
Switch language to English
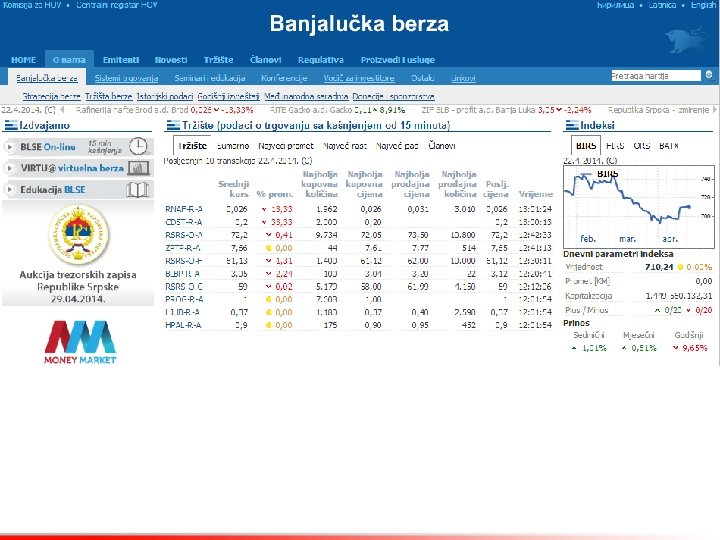703,5
